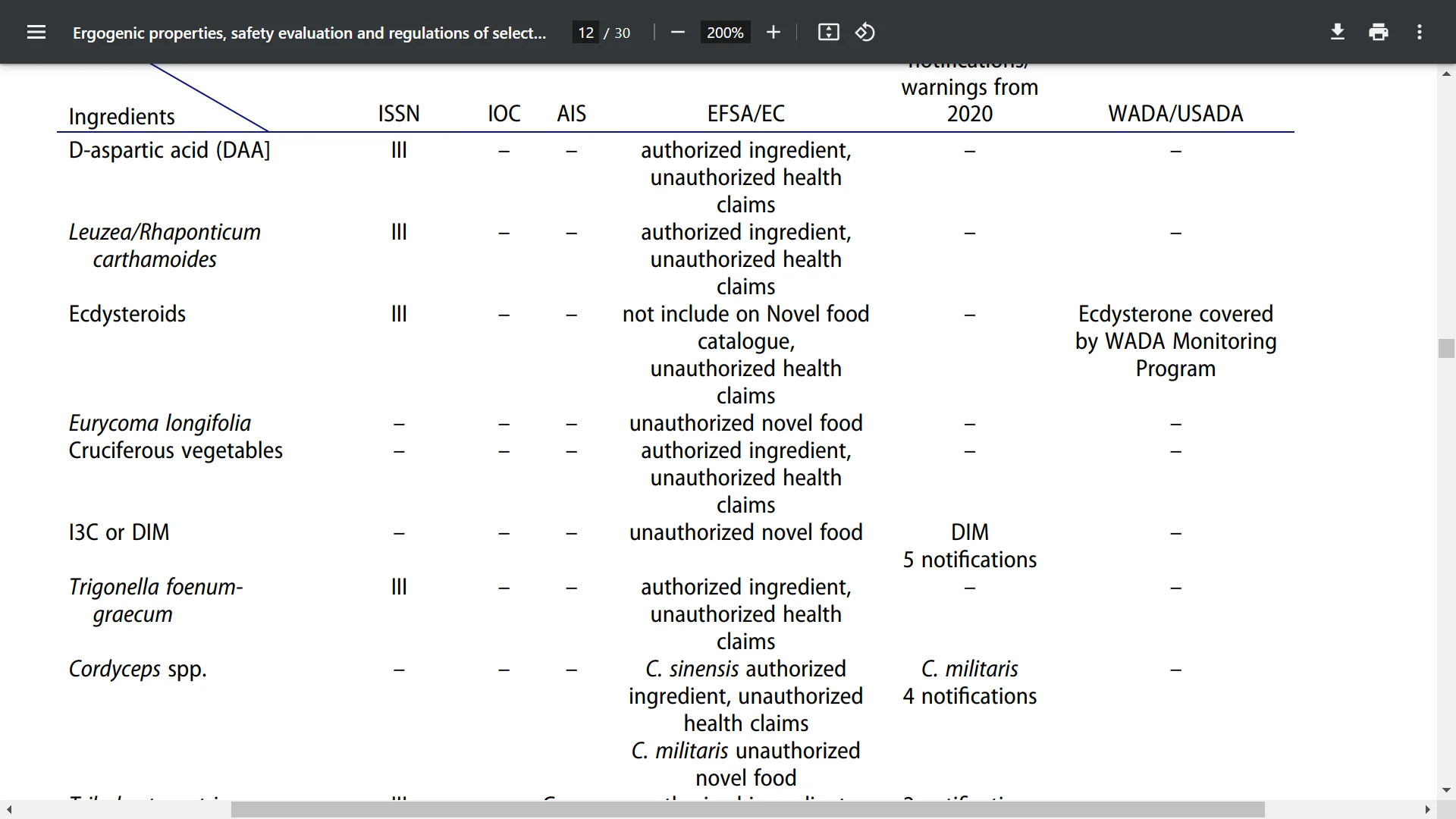Click the scroll up arrow
Screen dimensions: 1456x819
click(1446, 74)
